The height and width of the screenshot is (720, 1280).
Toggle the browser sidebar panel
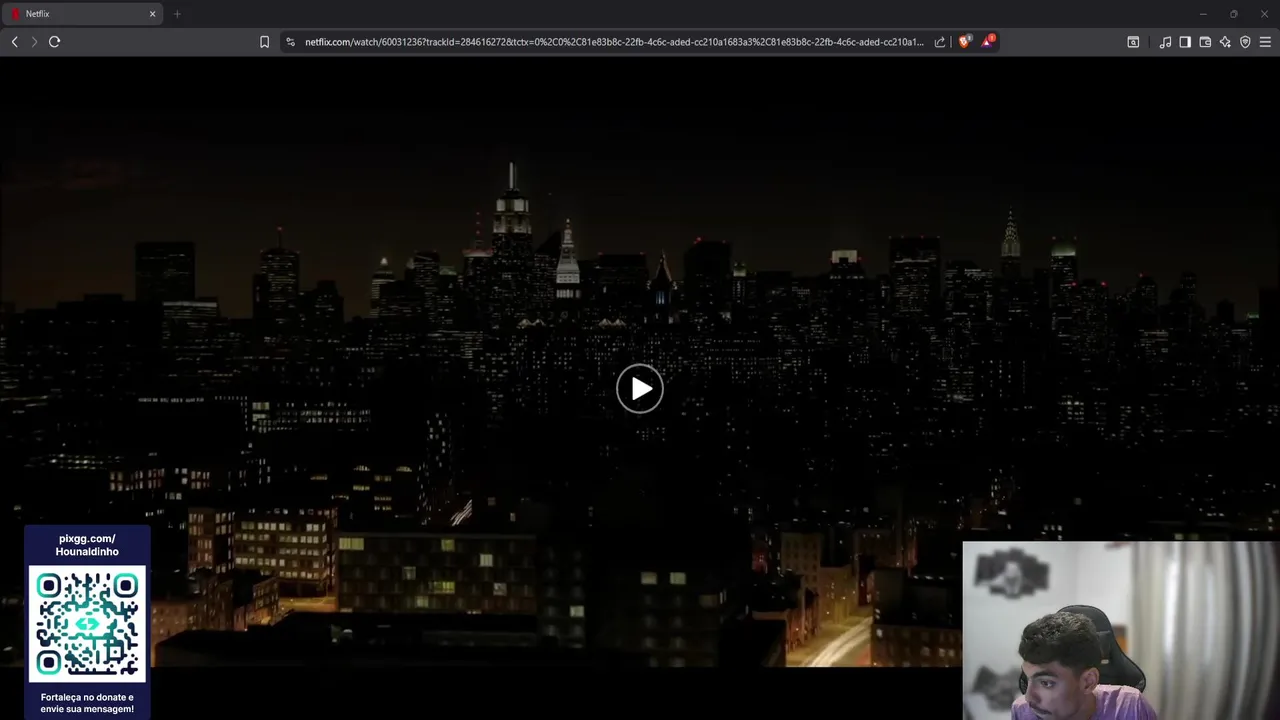pyautogui.click(x=1185, y=42)
